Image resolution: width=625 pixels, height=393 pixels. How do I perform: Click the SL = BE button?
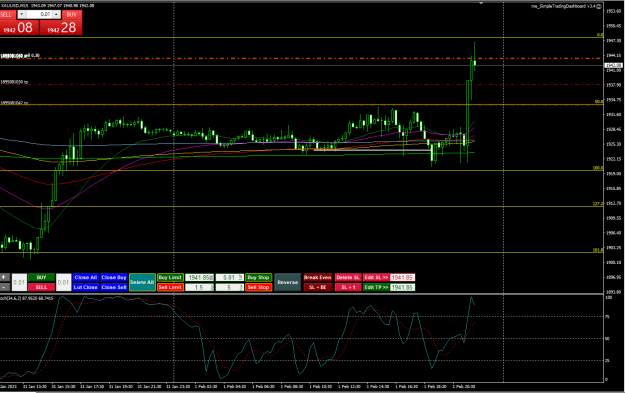coord(318,287)
